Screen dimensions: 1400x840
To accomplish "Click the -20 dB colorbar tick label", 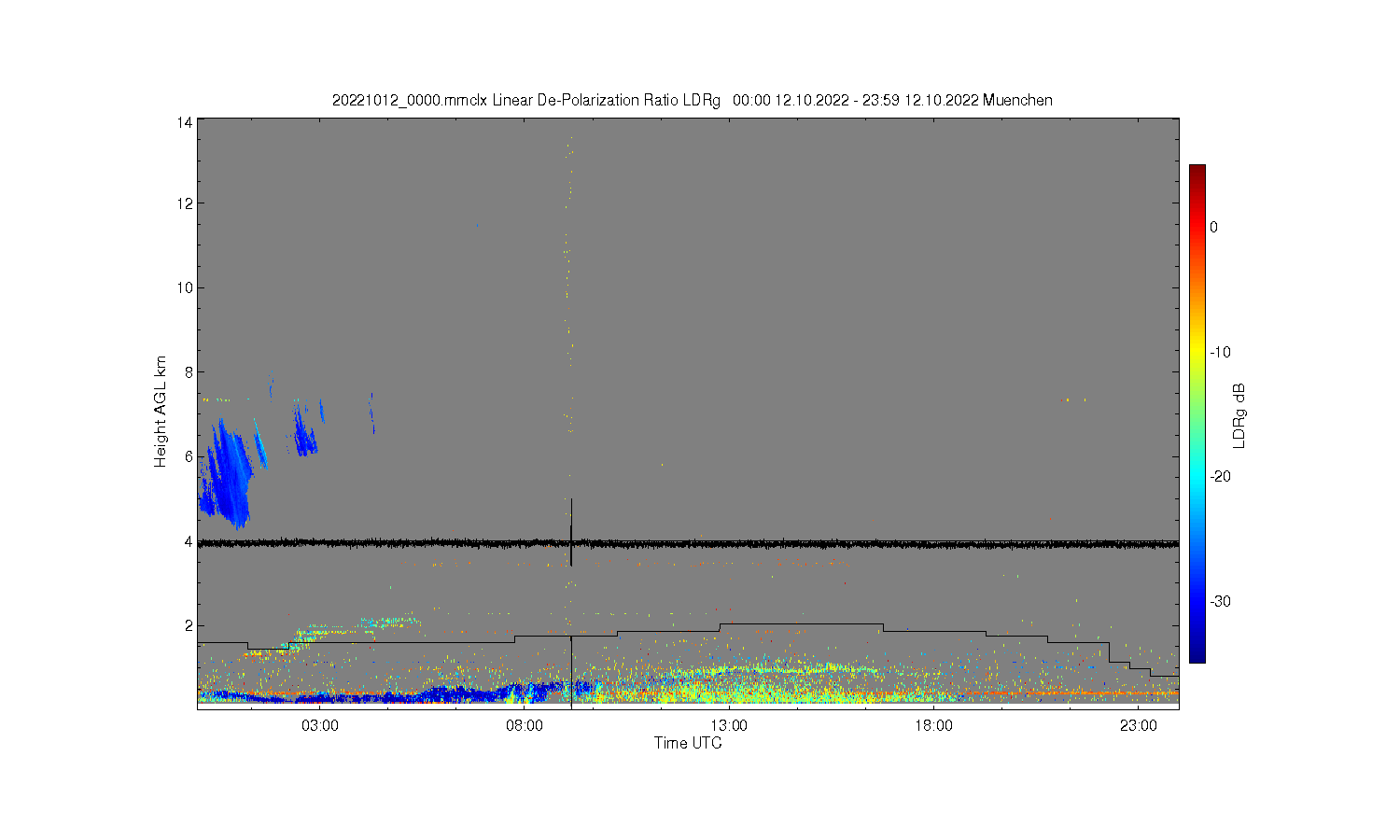I will pyautogui.click(x=1220, y=476).
